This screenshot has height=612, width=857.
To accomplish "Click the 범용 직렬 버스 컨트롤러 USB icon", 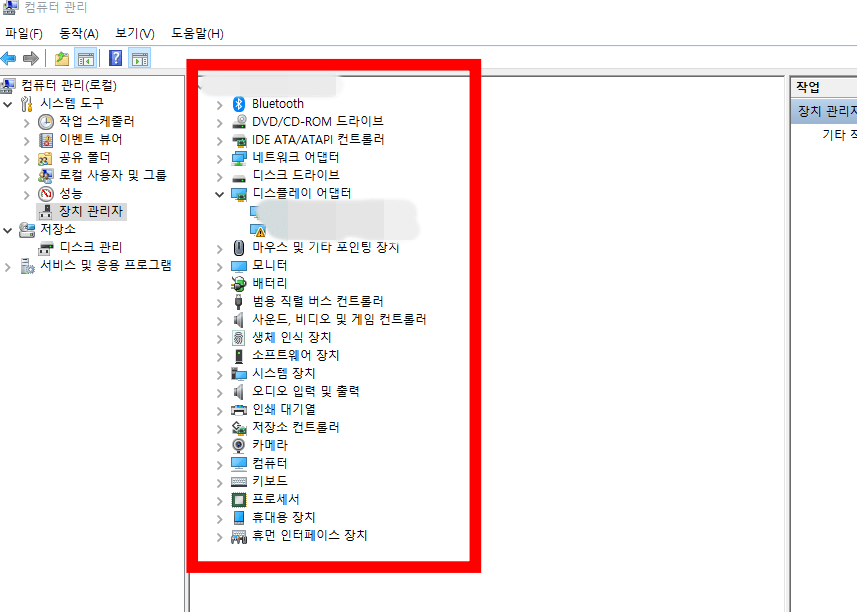I will (x=238, y=302).
